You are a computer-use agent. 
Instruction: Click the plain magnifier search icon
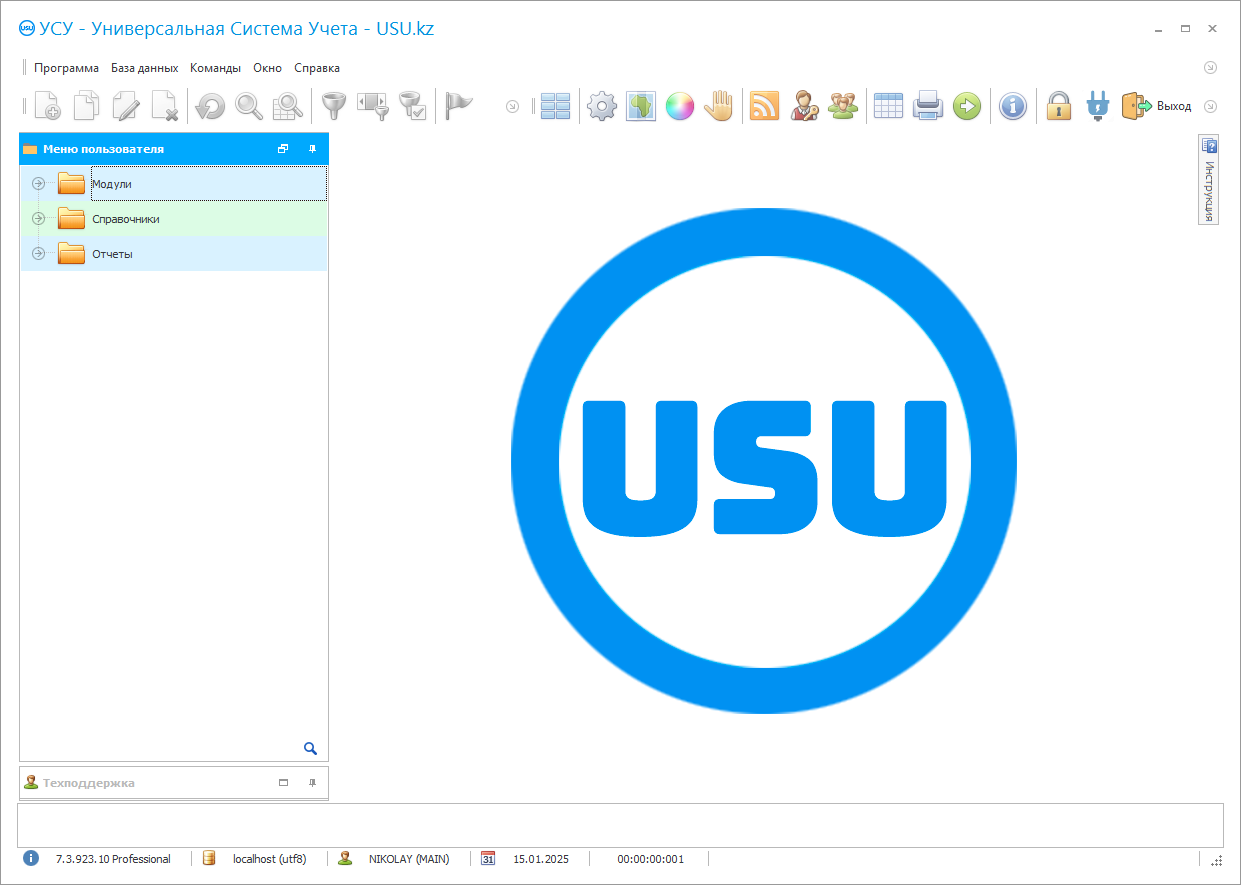pyautogui.click(x=249, y=106)
